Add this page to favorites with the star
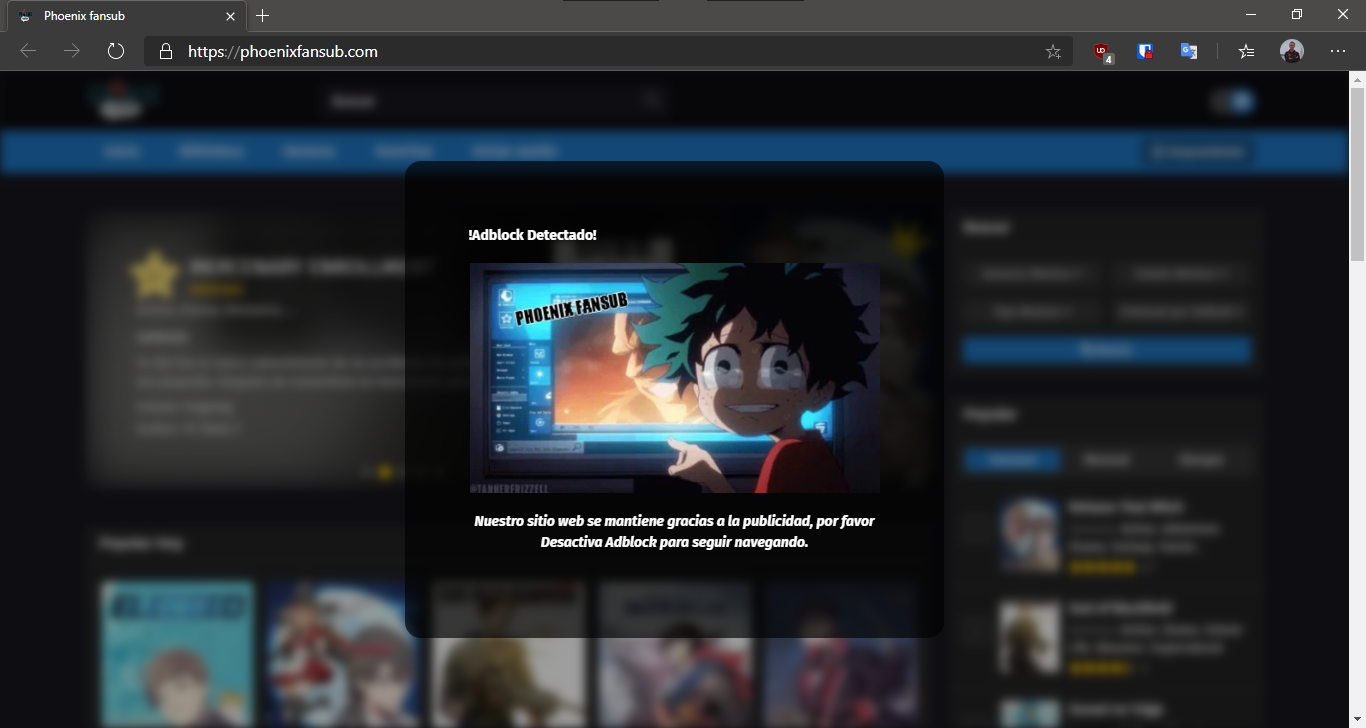This screenshot has height=728, width=1366. [x=1053, y=52]
